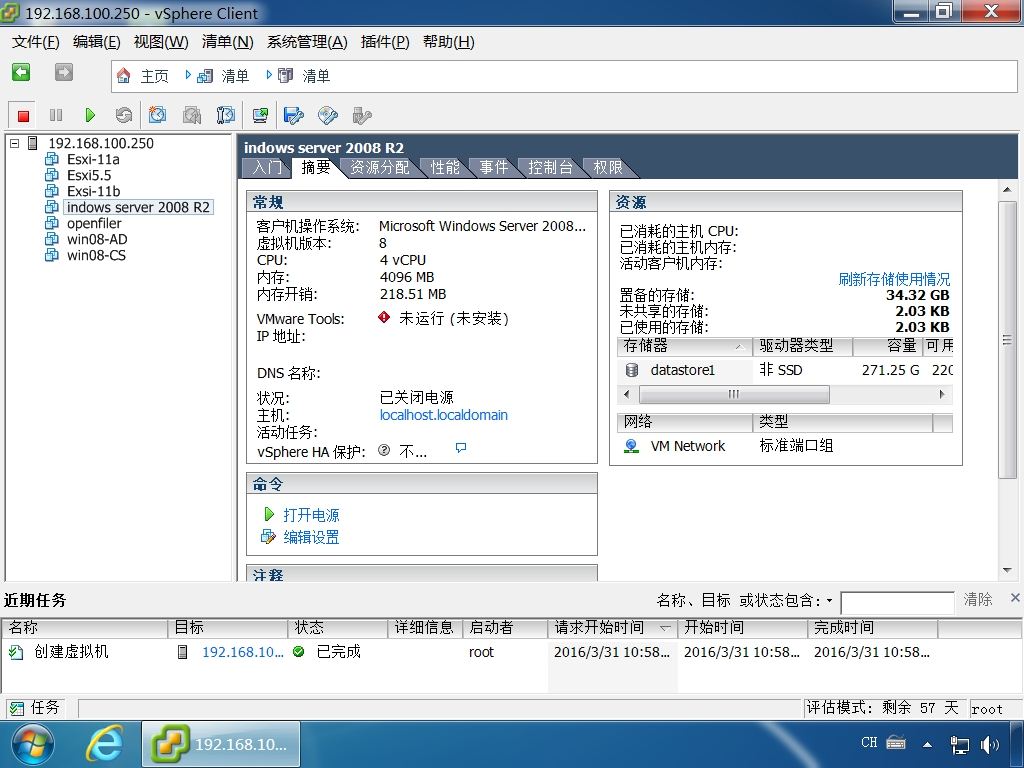1024x768 pixels.
Task: Click the green power on toolbar icon
Action: pyautogui.click(x=90, y=116)
